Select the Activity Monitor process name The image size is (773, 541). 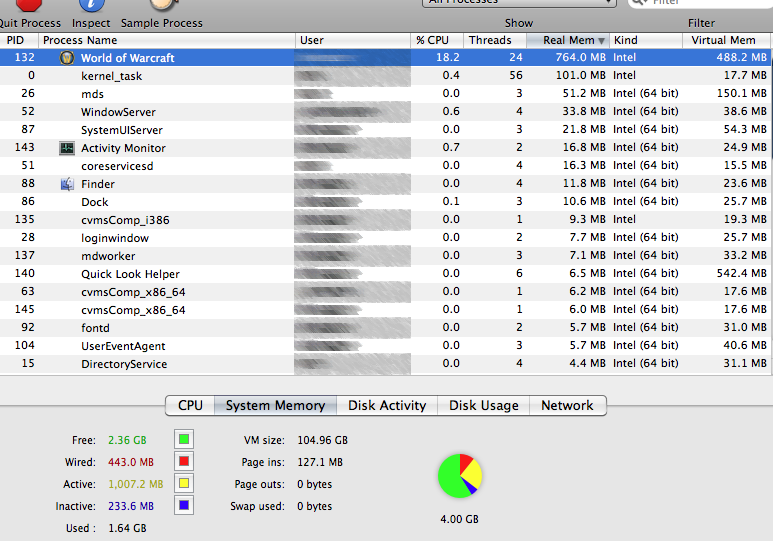(x=123, y=148)
